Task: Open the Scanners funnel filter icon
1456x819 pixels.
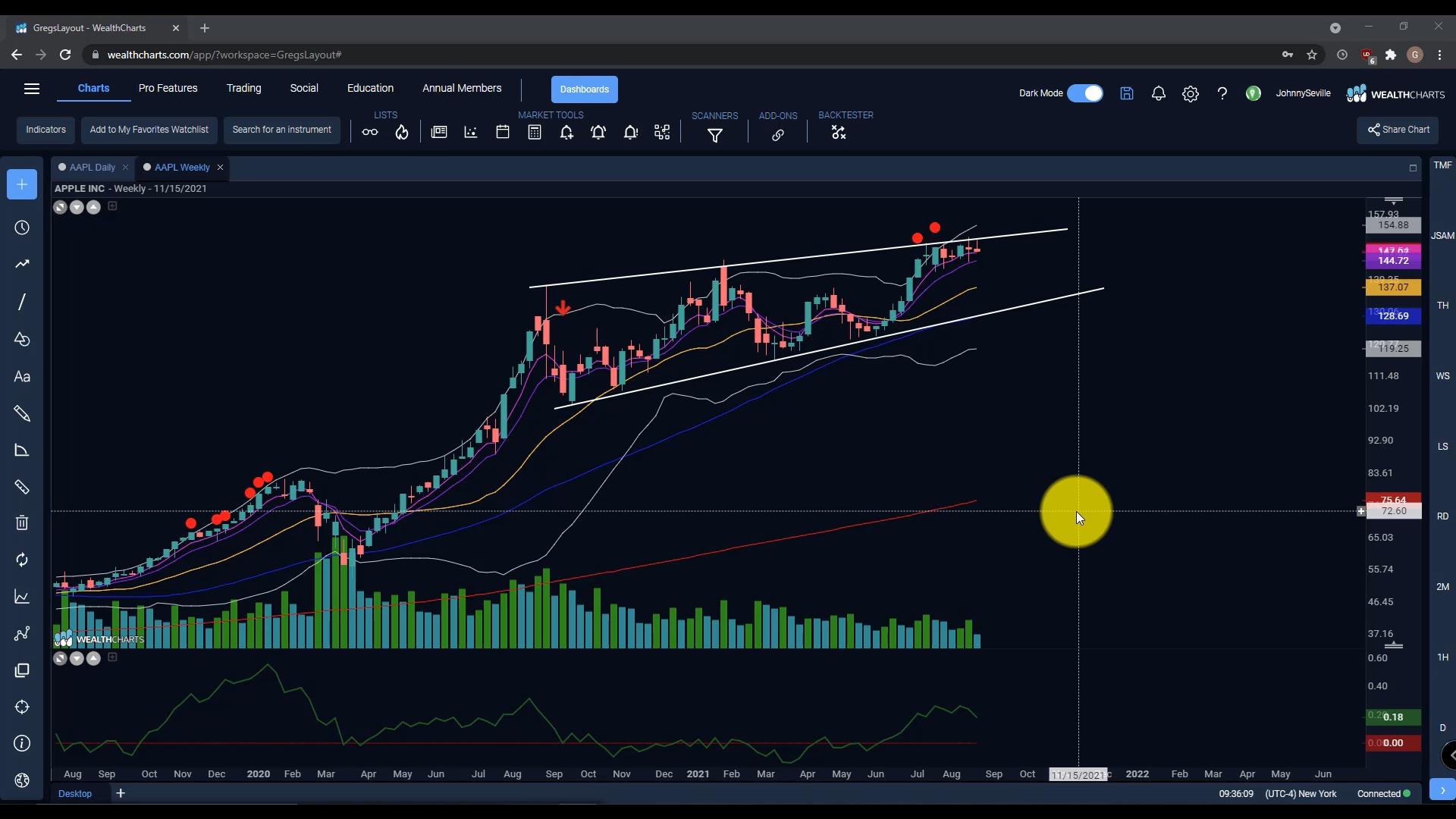Action: [x=715, y=135]
